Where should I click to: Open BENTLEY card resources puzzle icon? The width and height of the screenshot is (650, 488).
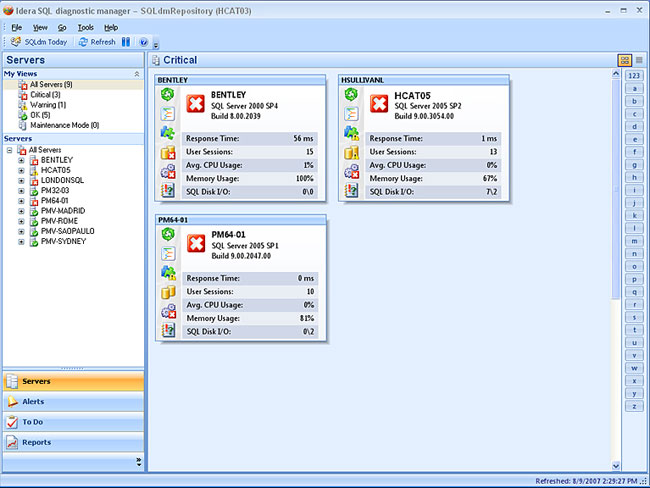coord(167,133)
